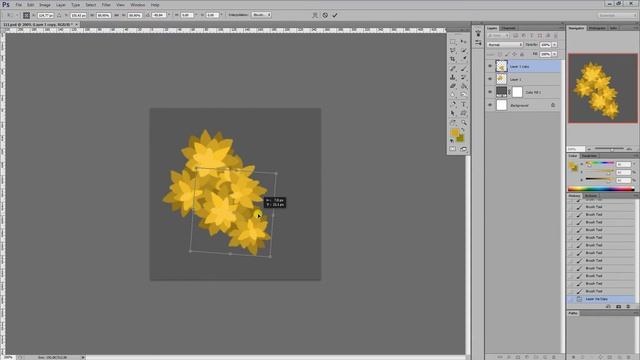
Task: Select the Eraser tool
Action: pyautogui.click(x=453, y=86)
